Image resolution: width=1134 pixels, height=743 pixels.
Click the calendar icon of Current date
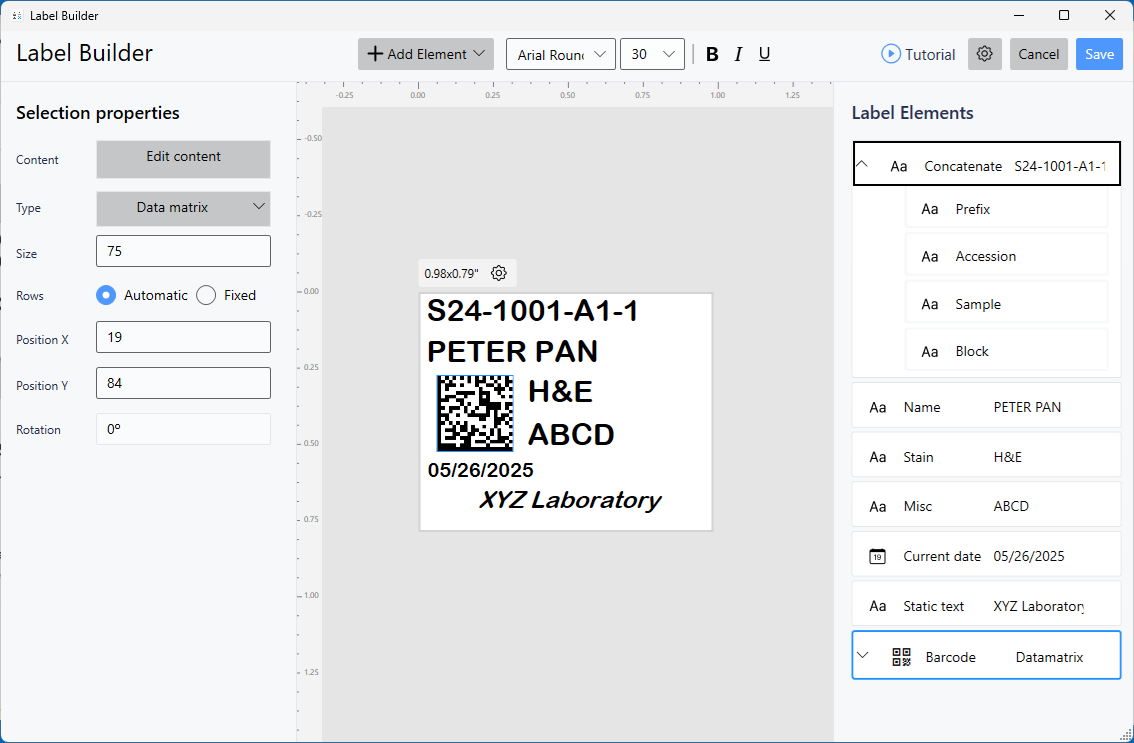tap(877, 556)
